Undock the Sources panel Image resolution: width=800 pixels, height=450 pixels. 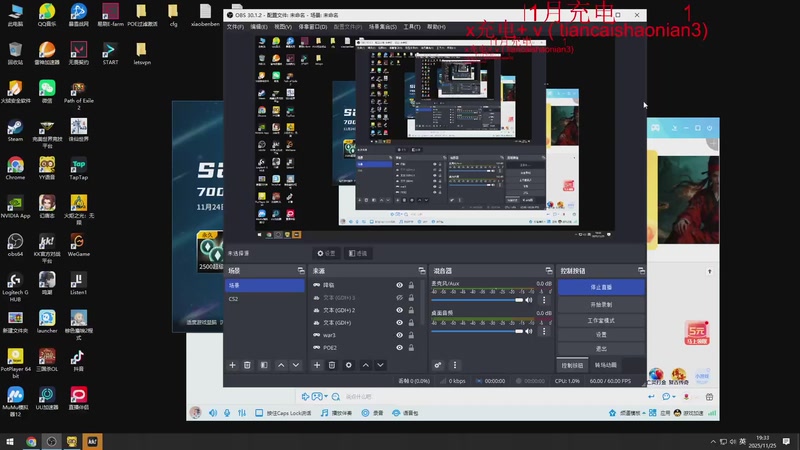[422, 271]
